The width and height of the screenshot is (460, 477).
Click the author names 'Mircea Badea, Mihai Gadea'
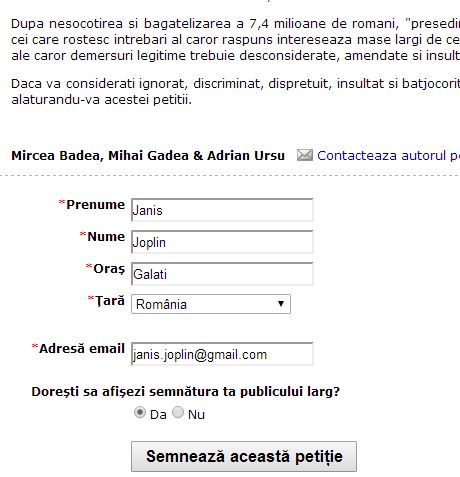coord(101,156)
